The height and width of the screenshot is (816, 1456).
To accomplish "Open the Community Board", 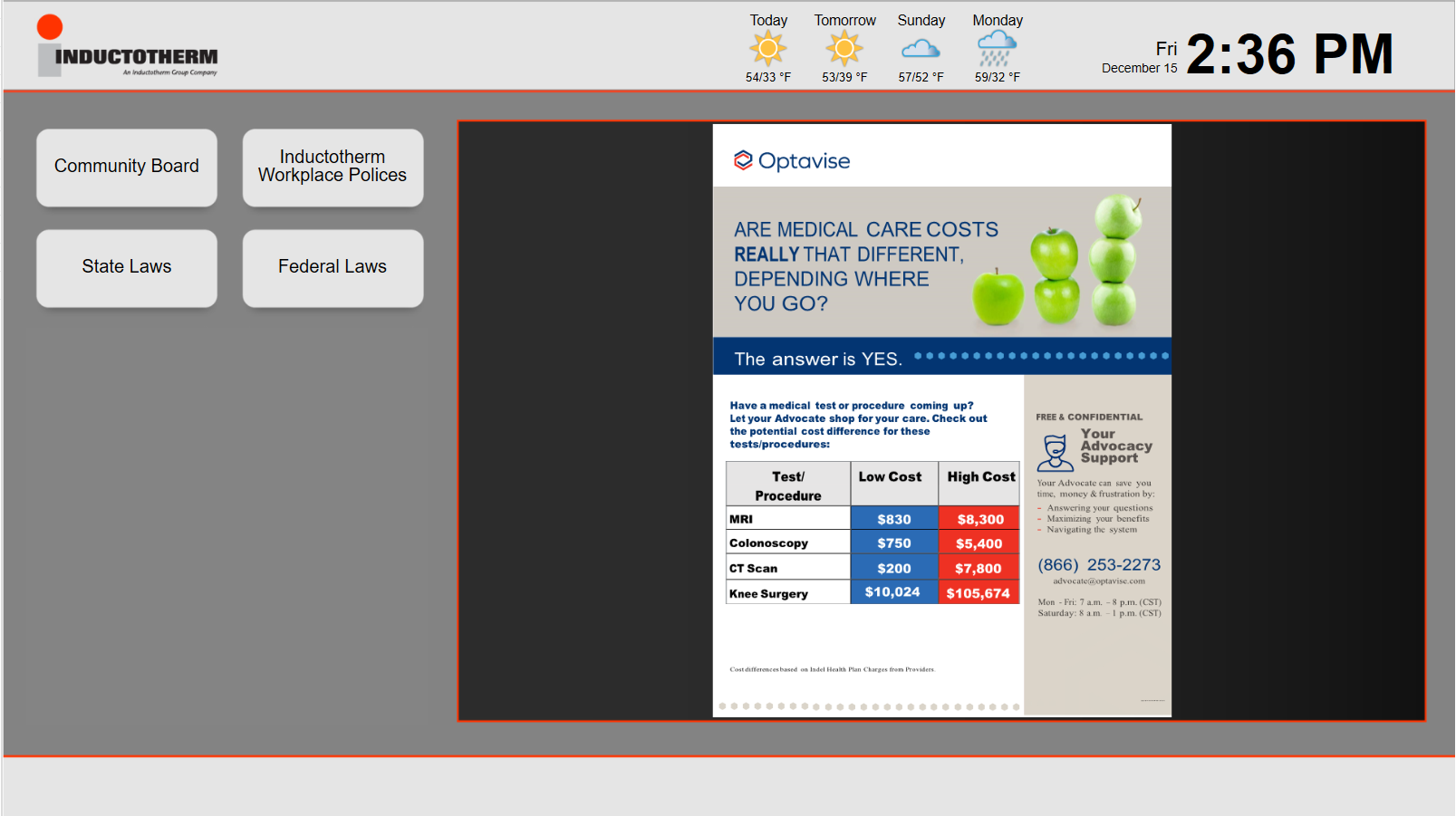I will click(x=127, y=167).
